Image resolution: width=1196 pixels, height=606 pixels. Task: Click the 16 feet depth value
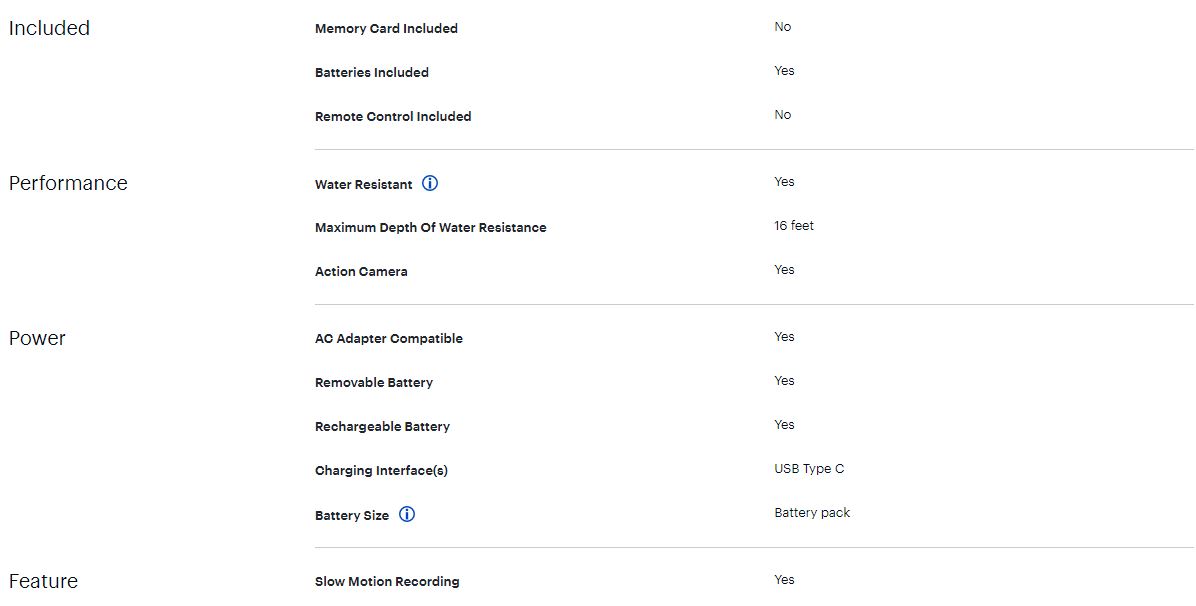click(x=794, y=226)
